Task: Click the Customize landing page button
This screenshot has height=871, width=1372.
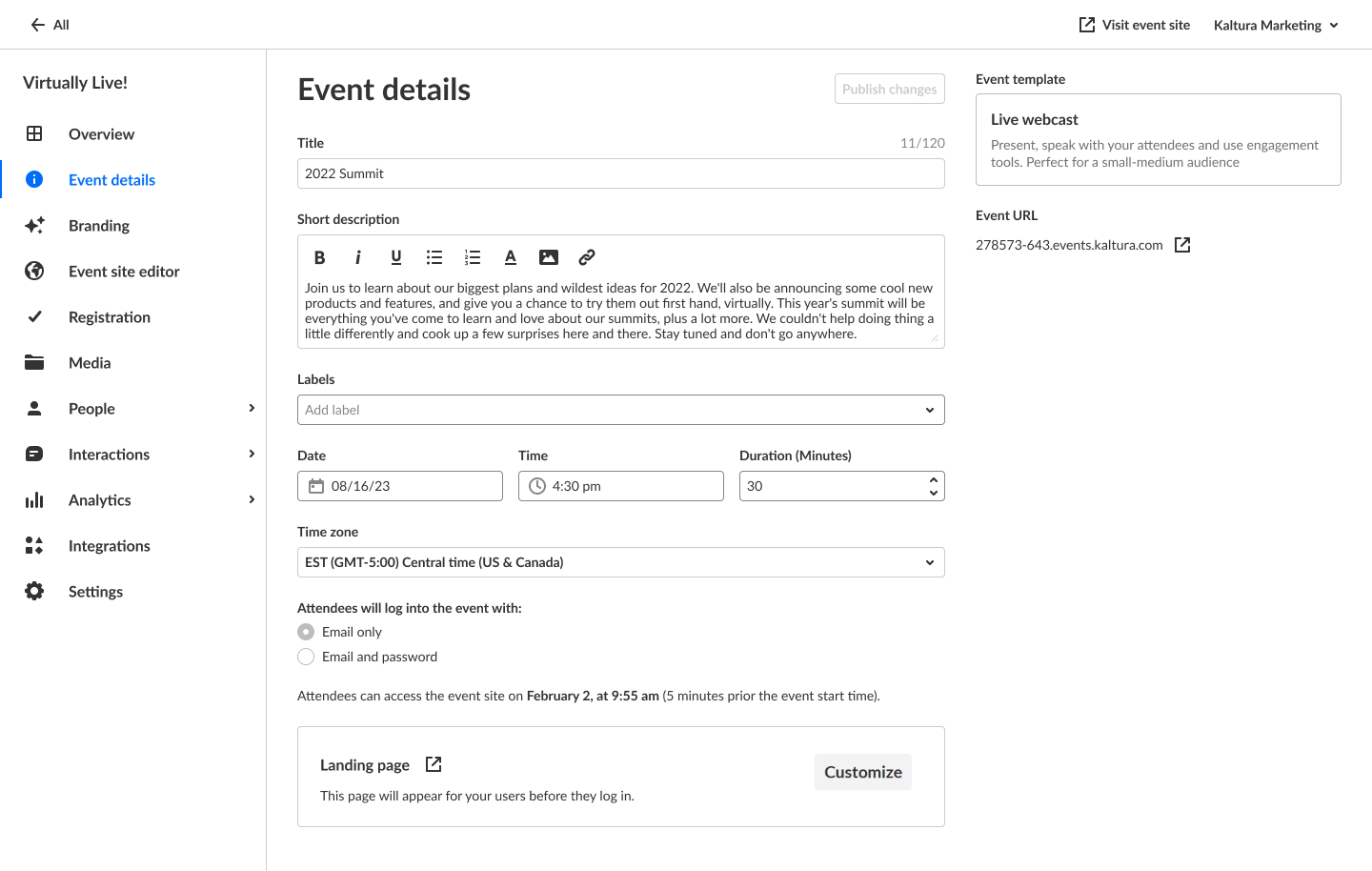Action: (862, 772)
